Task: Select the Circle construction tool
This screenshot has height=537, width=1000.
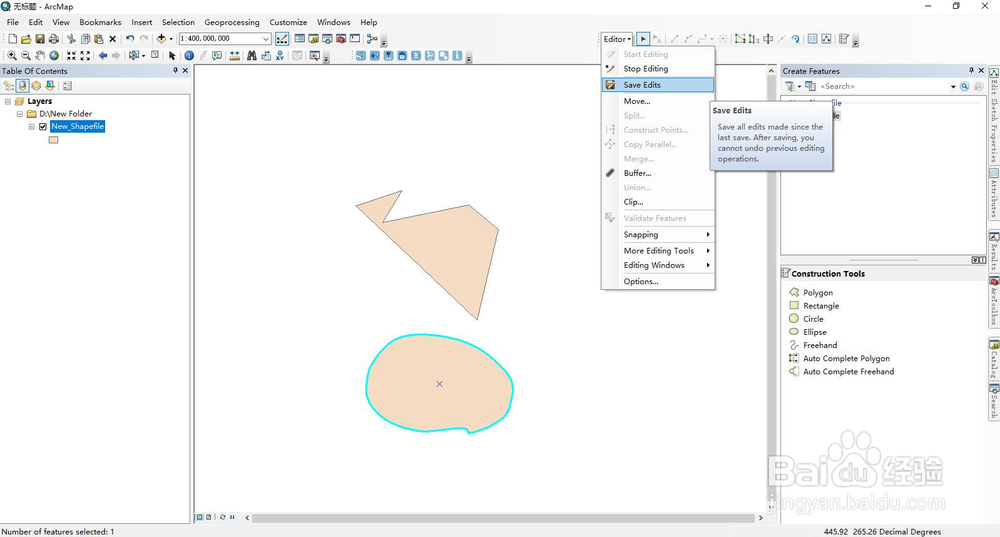Action: click(x=807, y=319)
